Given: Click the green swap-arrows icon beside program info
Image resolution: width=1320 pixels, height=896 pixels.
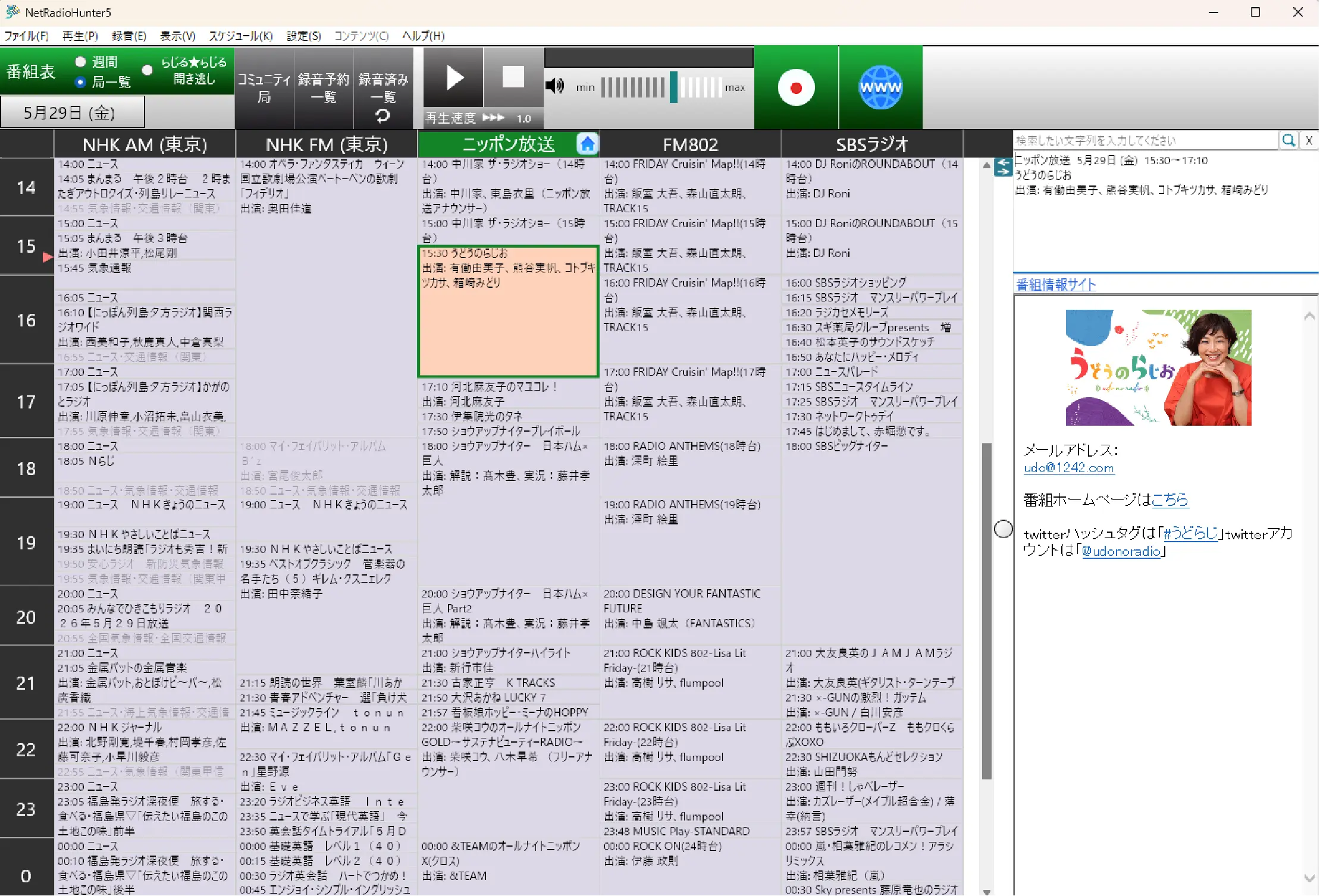Looking at the screenshot, I should pos(1004,167).
